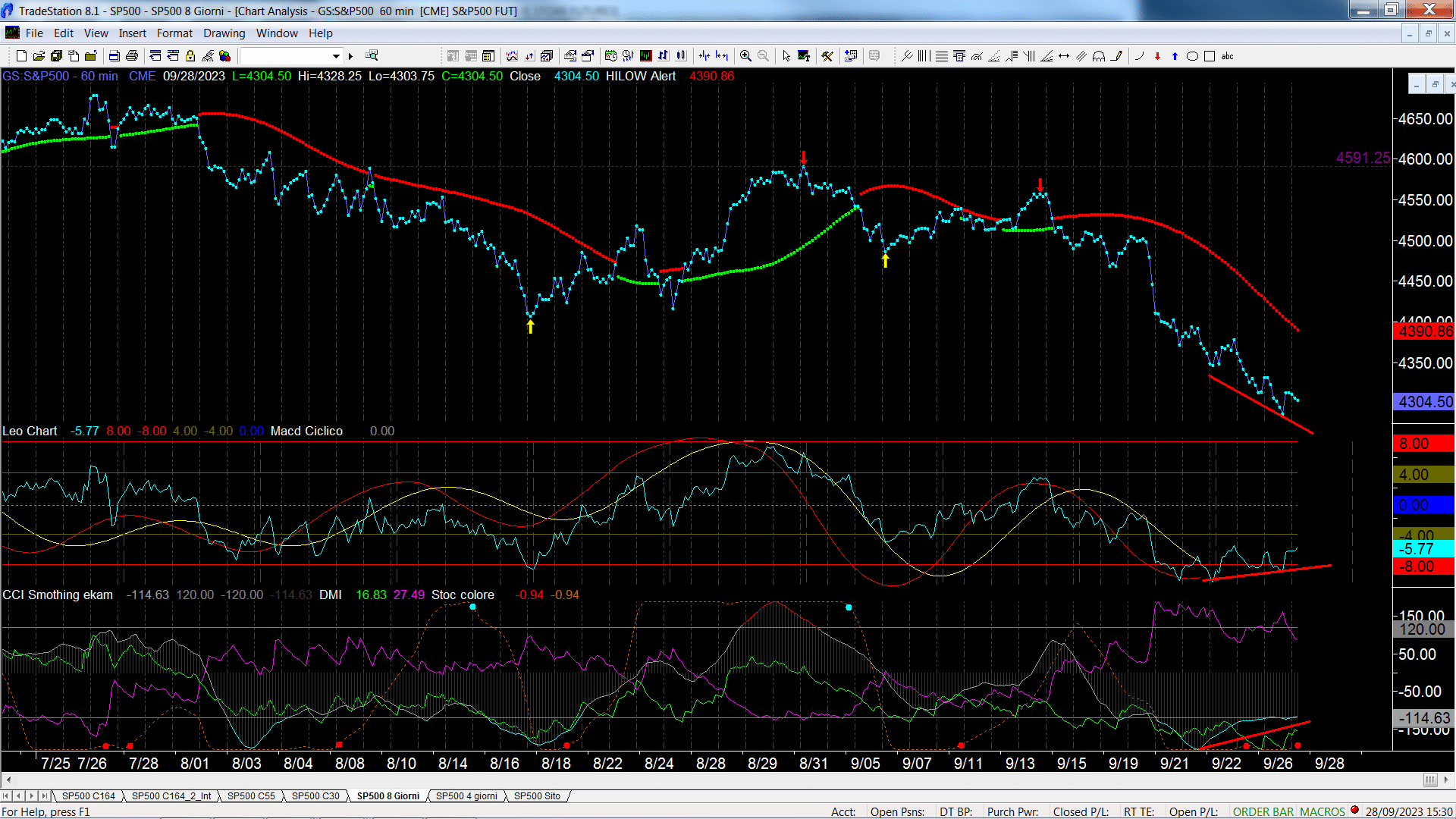Click the horizontal scrollbar thumb grip
The height and width of the screenshot is (819, 1456).
pyautogui.click(x=1430, y=780)
